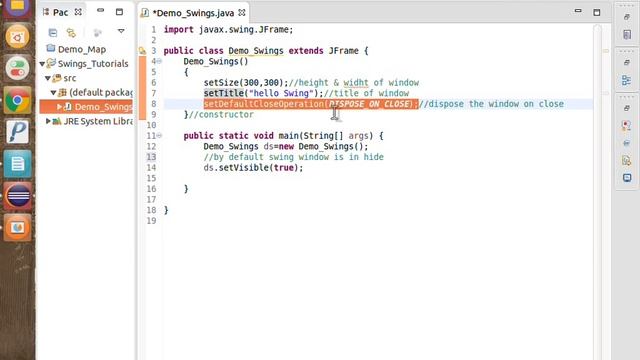Screen dimensions: 640x360
Task: Select Demo_Swings file in Package Explorer
Action: click(x=103, y=107)
